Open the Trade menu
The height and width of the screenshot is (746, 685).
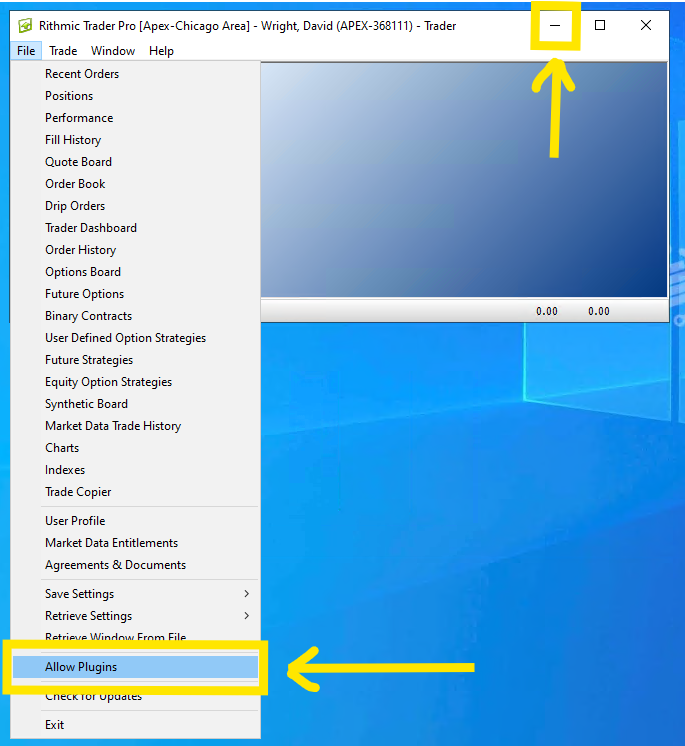(x=63, y=51)
